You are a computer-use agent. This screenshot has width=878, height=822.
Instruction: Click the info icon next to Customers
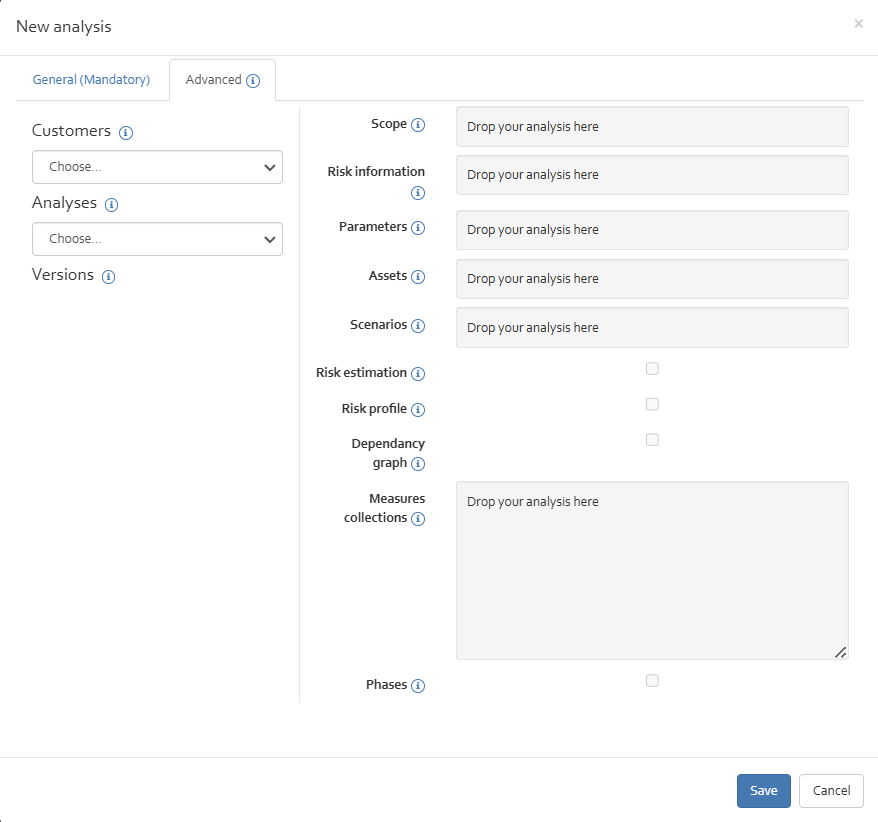[126, 133]
